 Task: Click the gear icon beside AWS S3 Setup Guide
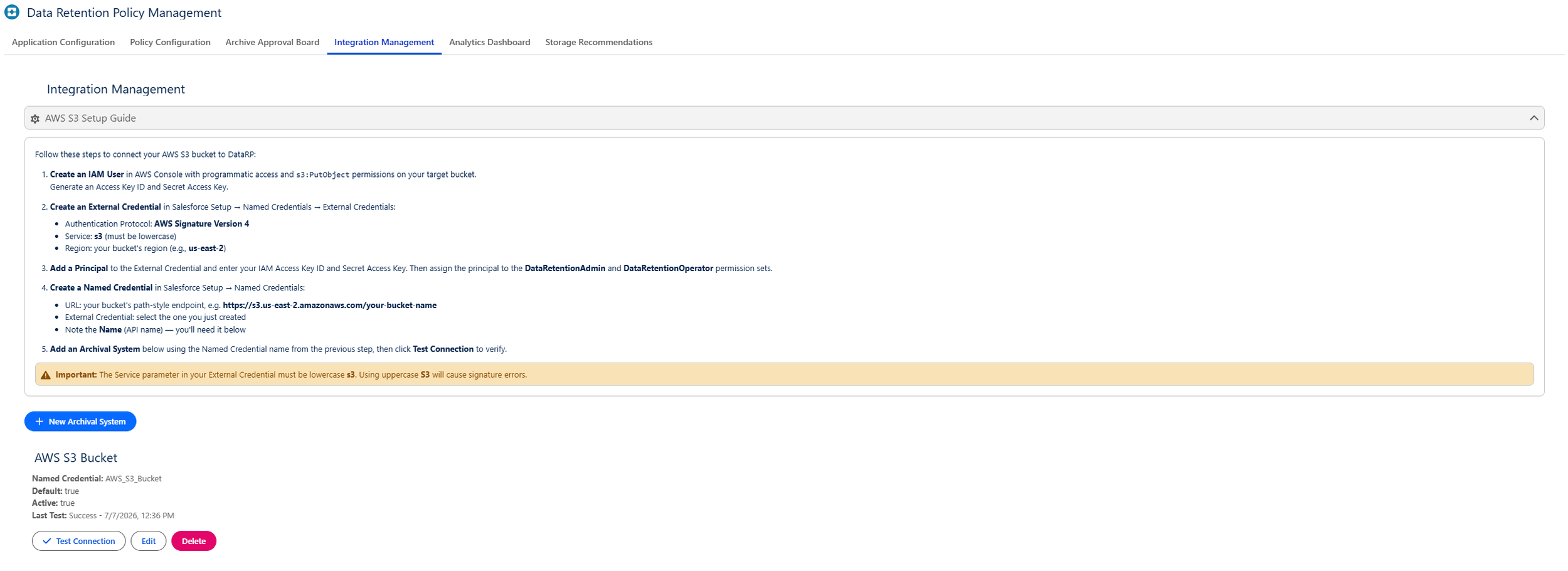pyautogui.click(x=35, y=119)
